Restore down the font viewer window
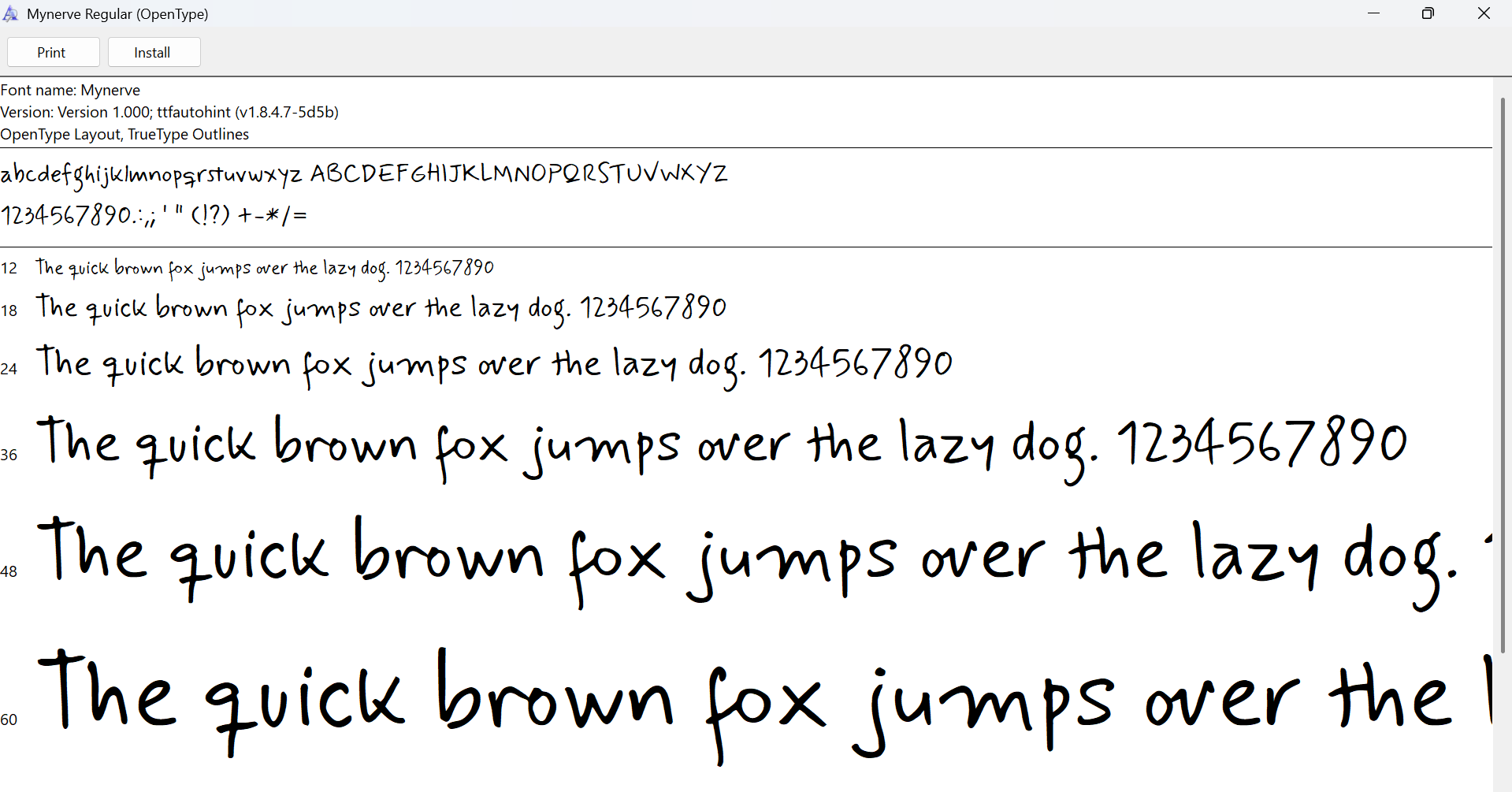 (1428, 13)
